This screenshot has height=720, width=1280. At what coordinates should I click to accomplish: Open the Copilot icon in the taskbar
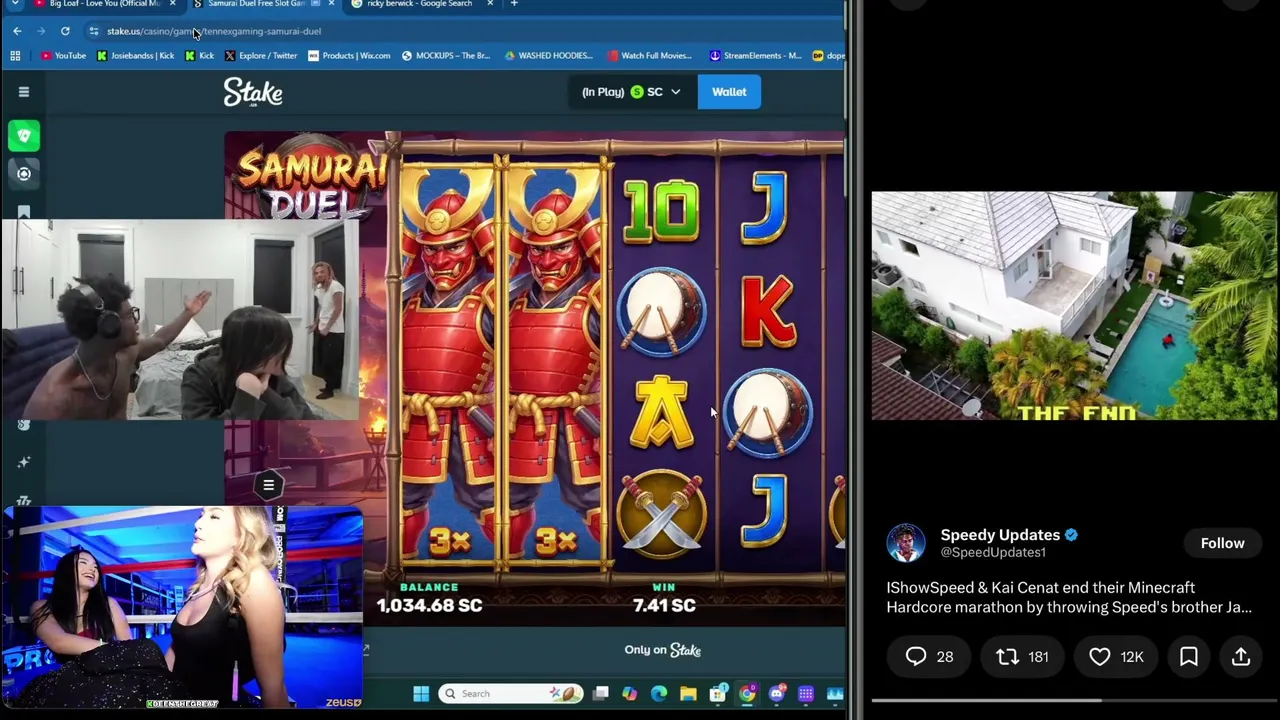pyautogui.click(x=629, y=694)
